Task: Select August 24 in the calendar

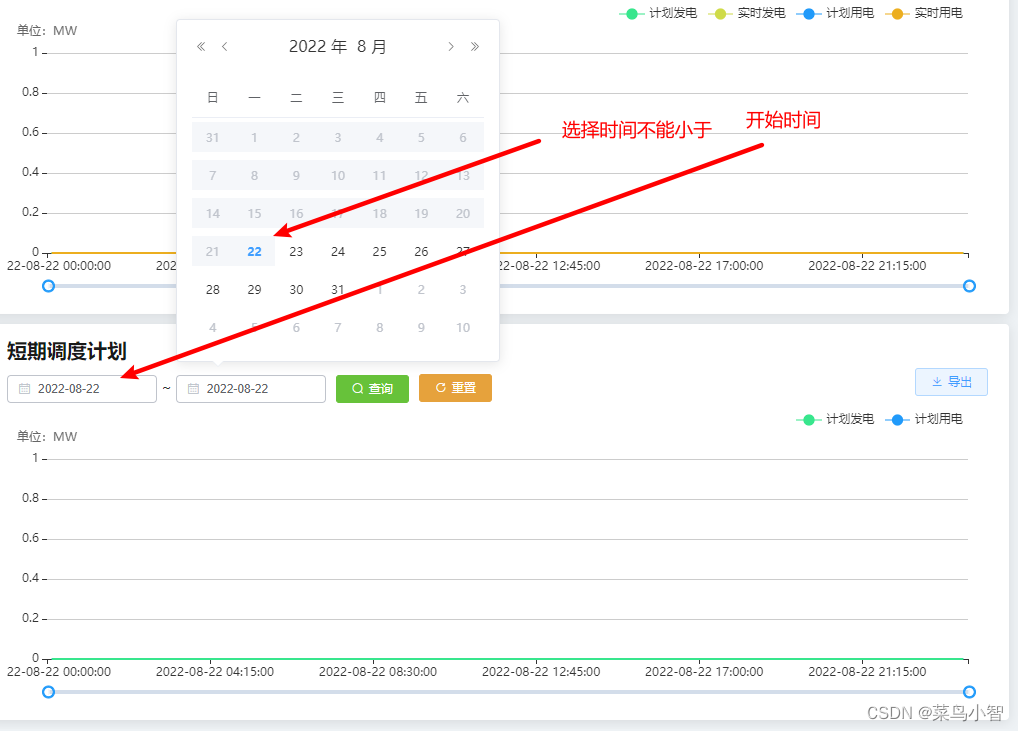Action: tap(338, 252)
